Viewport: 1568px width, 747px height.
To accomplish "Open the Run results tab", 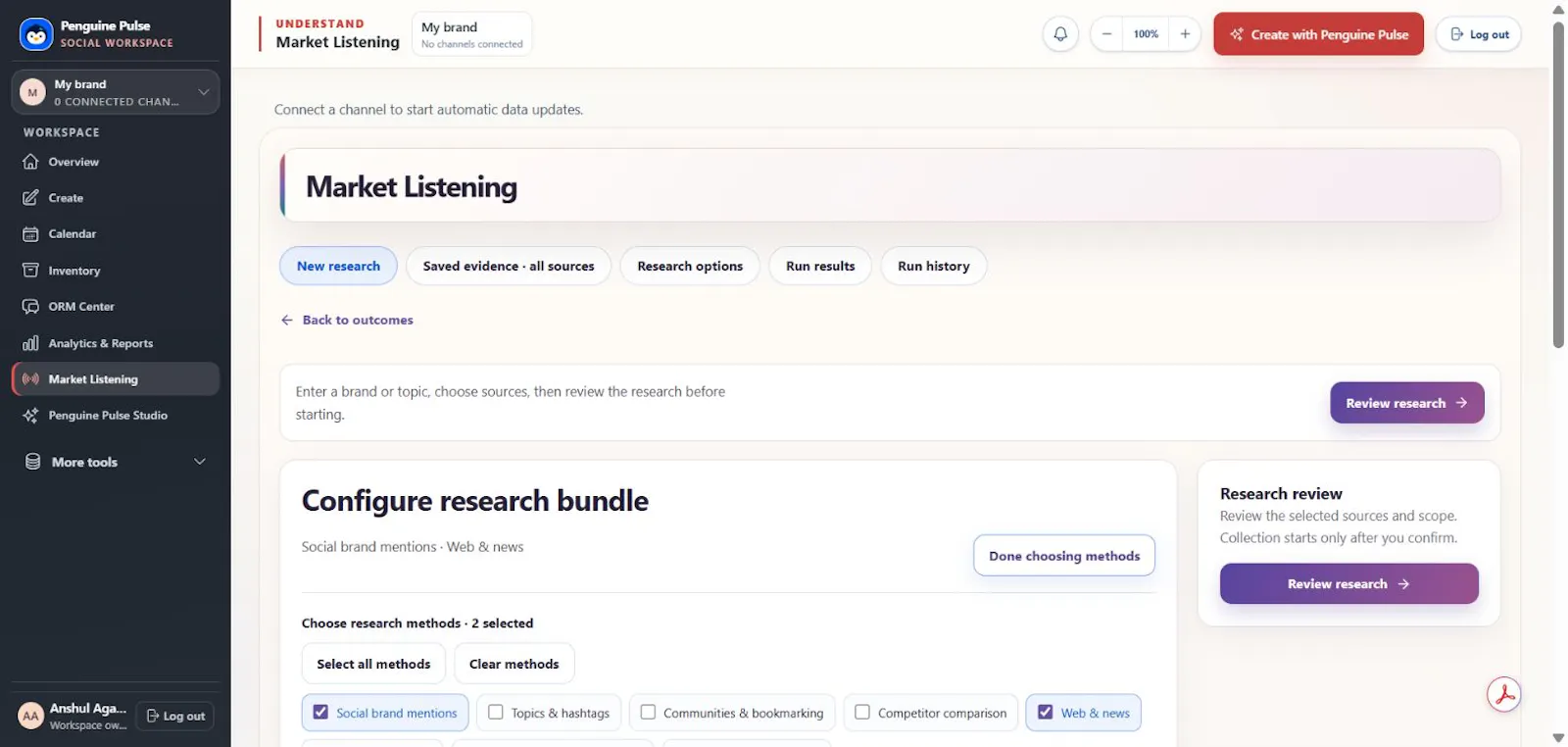I will [x=820, y=266].
